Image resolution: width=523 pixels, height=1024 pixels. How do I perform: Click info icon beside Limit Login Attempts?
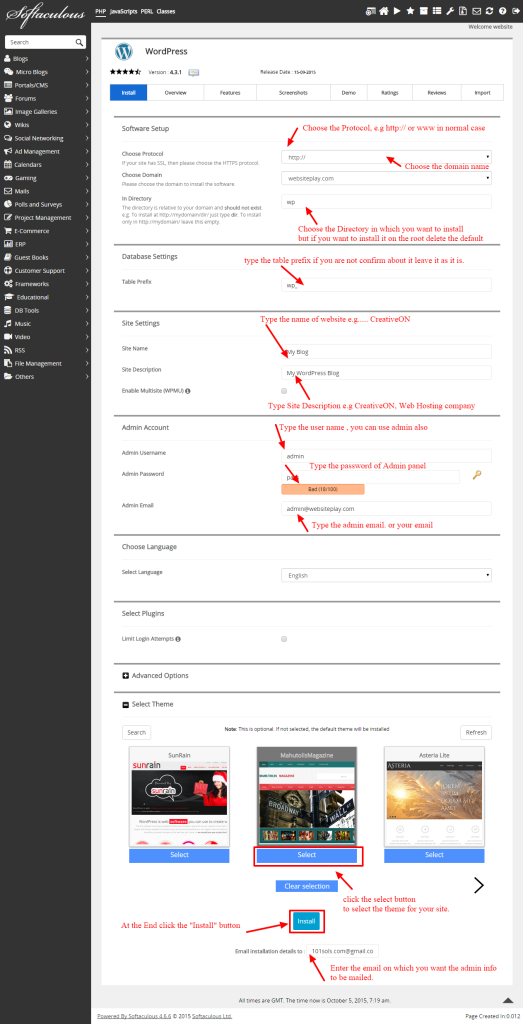[178, 639]
